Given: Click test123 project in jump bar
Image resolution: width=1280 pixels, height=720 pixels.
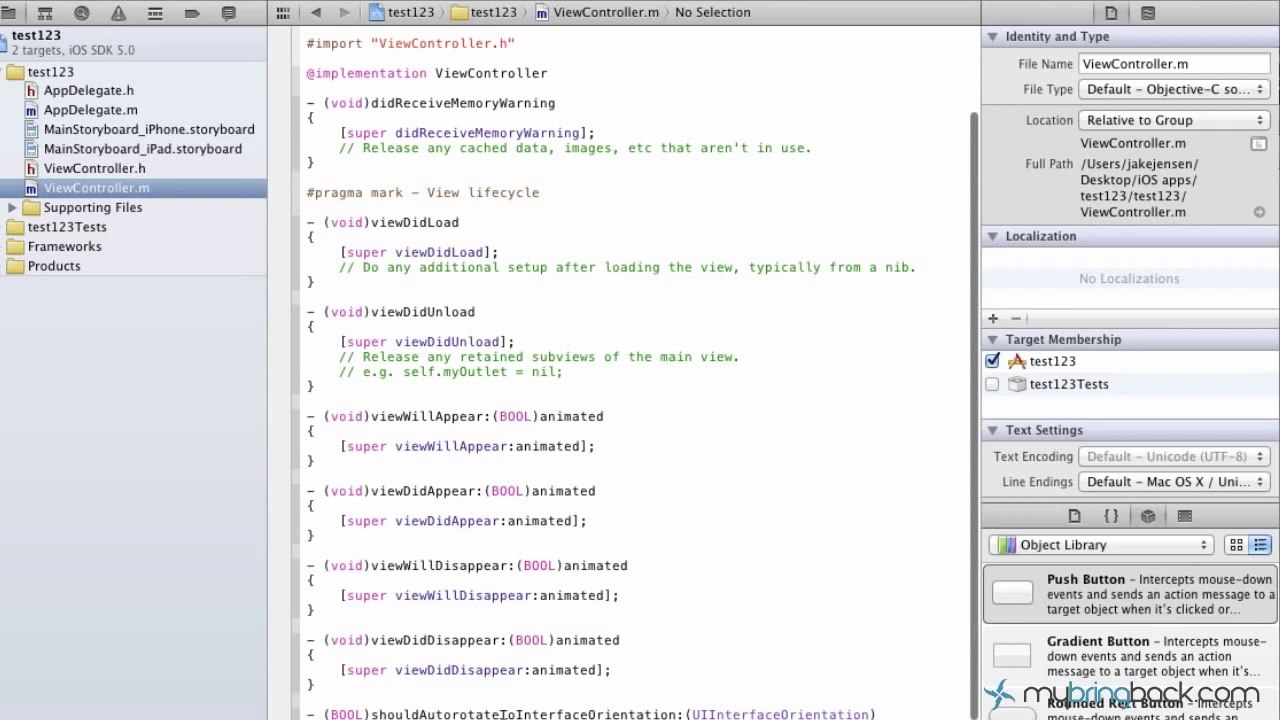Looking at the screenshot, I should click(x=402, y=13).
